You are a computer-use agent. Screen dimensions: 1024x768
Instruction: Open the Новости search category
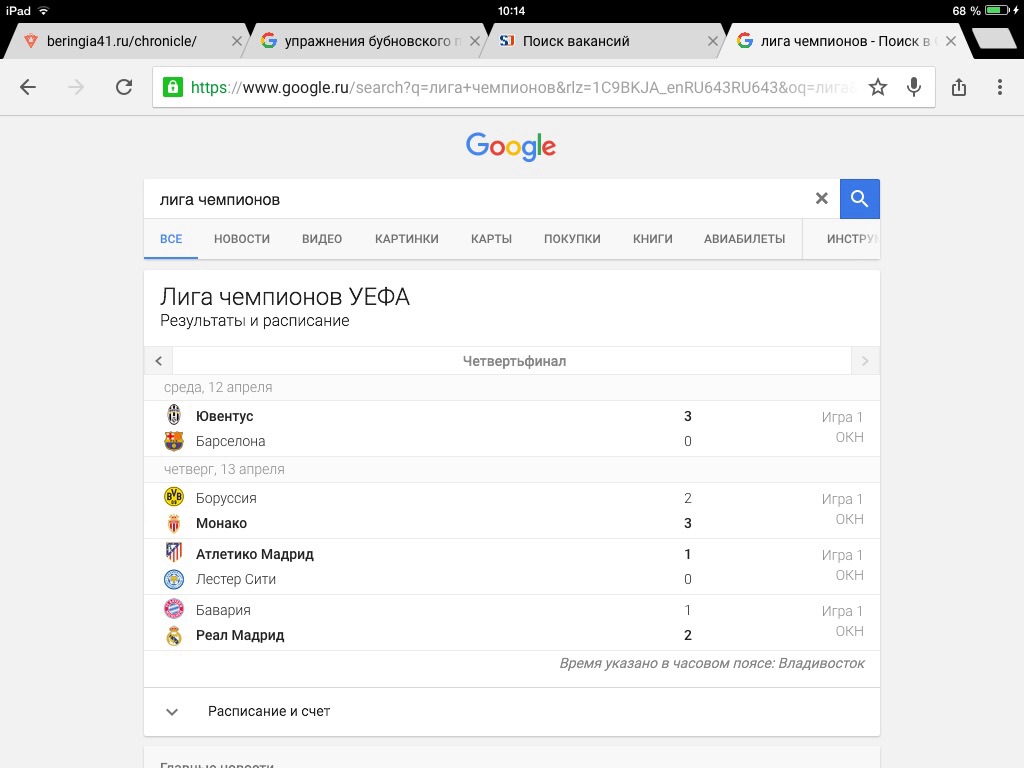click(242, 239)
